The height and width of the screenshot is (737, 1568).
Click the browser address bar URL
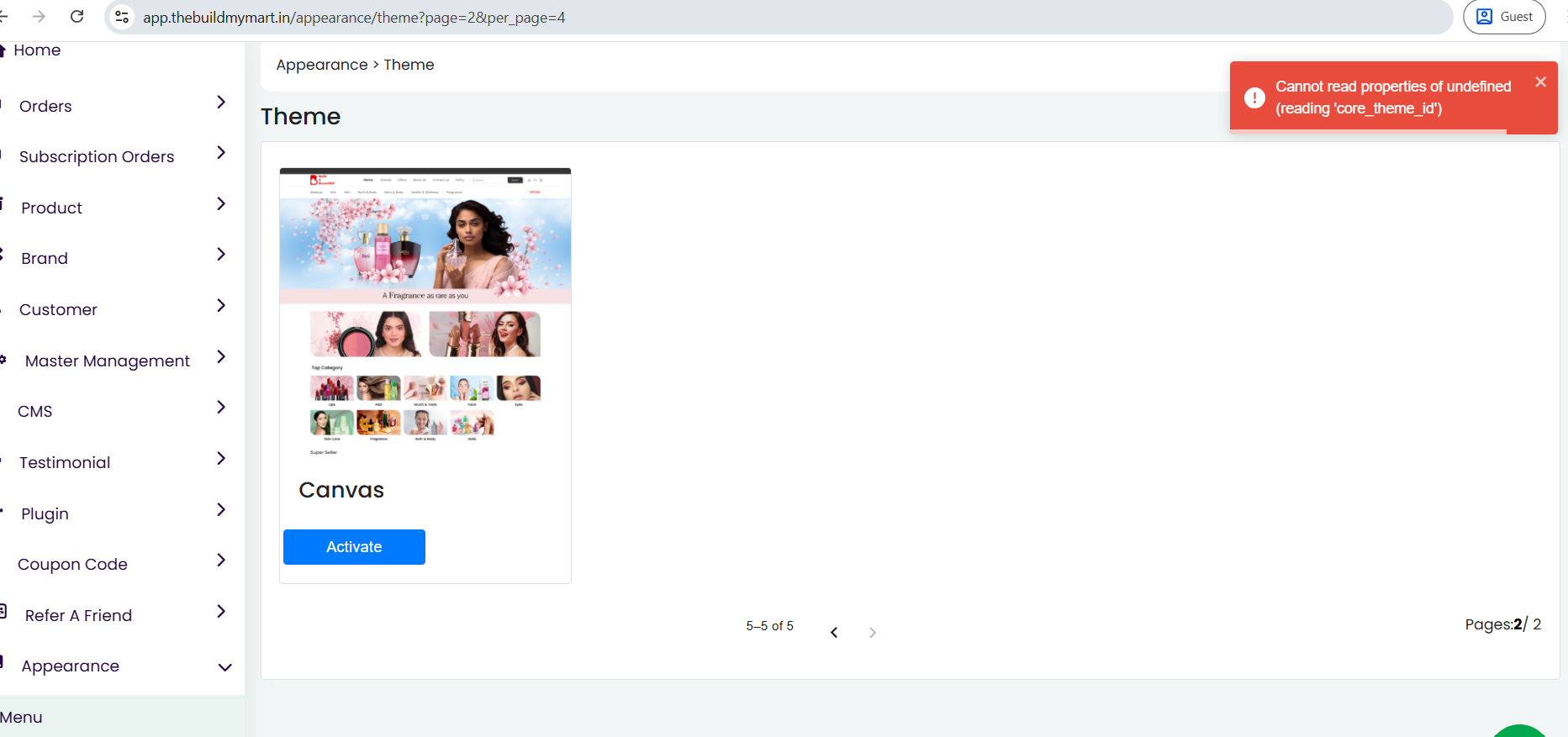pos(354,18)
